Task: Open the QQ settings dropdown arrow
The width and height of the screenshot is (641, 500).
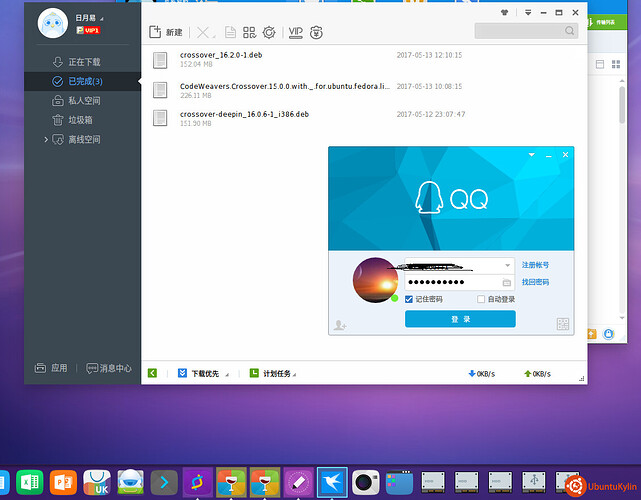Action: pyautogui.click(x=531, y=155)
